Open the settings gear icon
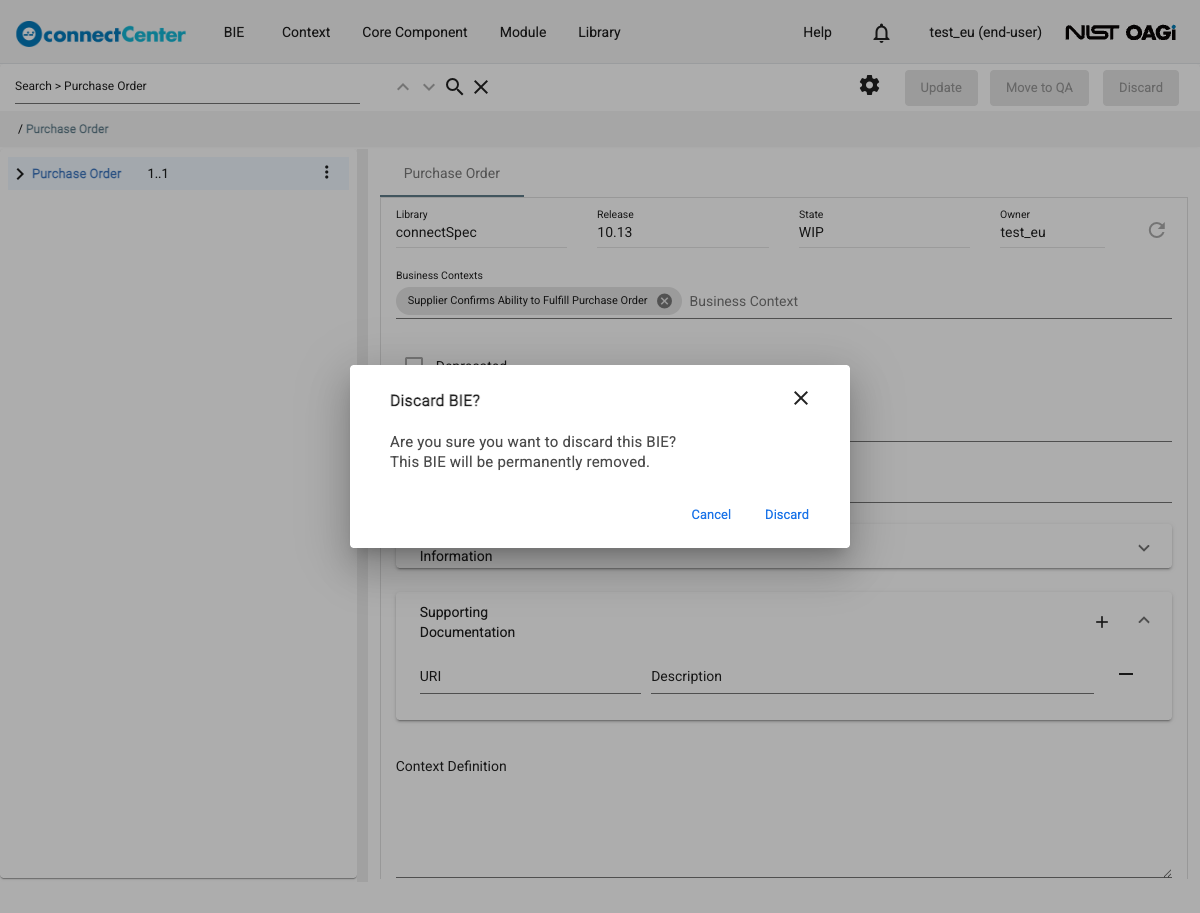Viewport: 1200px width, 913px height. [x=870, y=86]
